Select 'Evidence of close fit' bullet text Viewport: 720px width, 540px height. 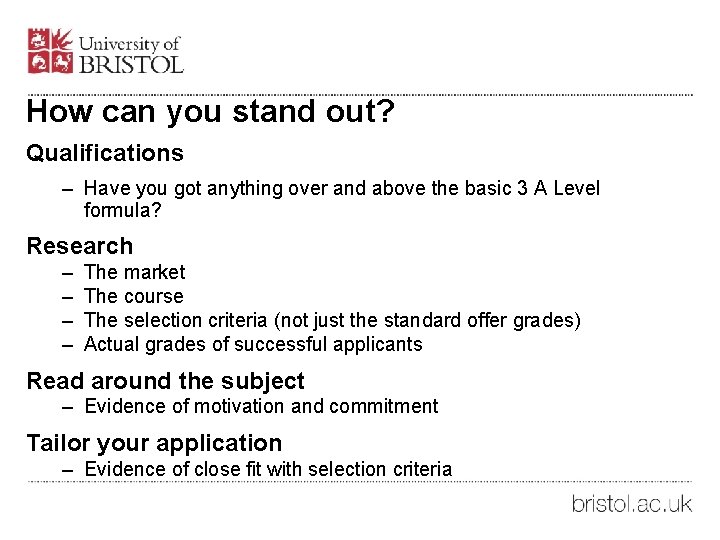[268, 469]
